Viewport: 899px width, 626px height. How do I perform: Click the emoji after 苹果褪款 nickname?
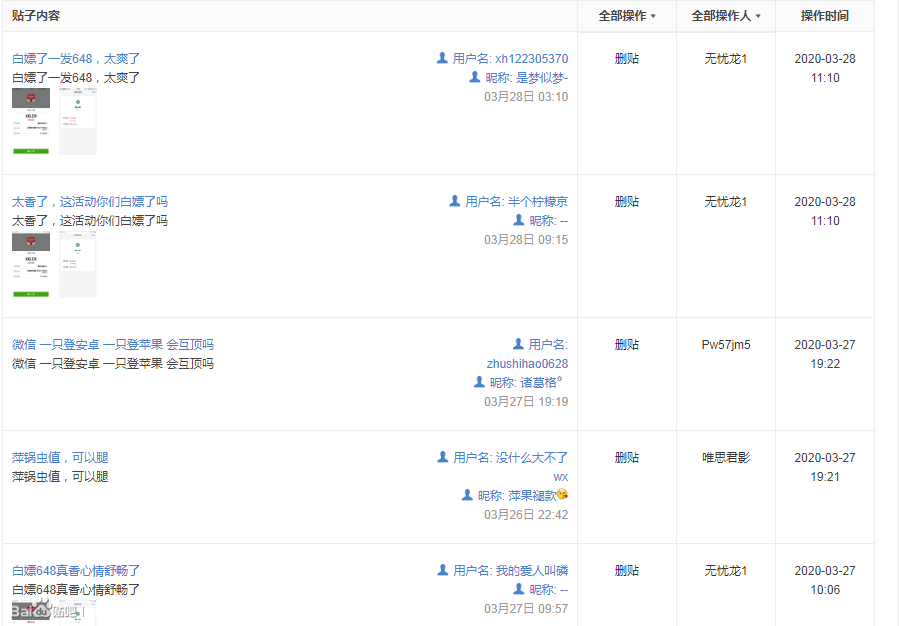(563, 496)
